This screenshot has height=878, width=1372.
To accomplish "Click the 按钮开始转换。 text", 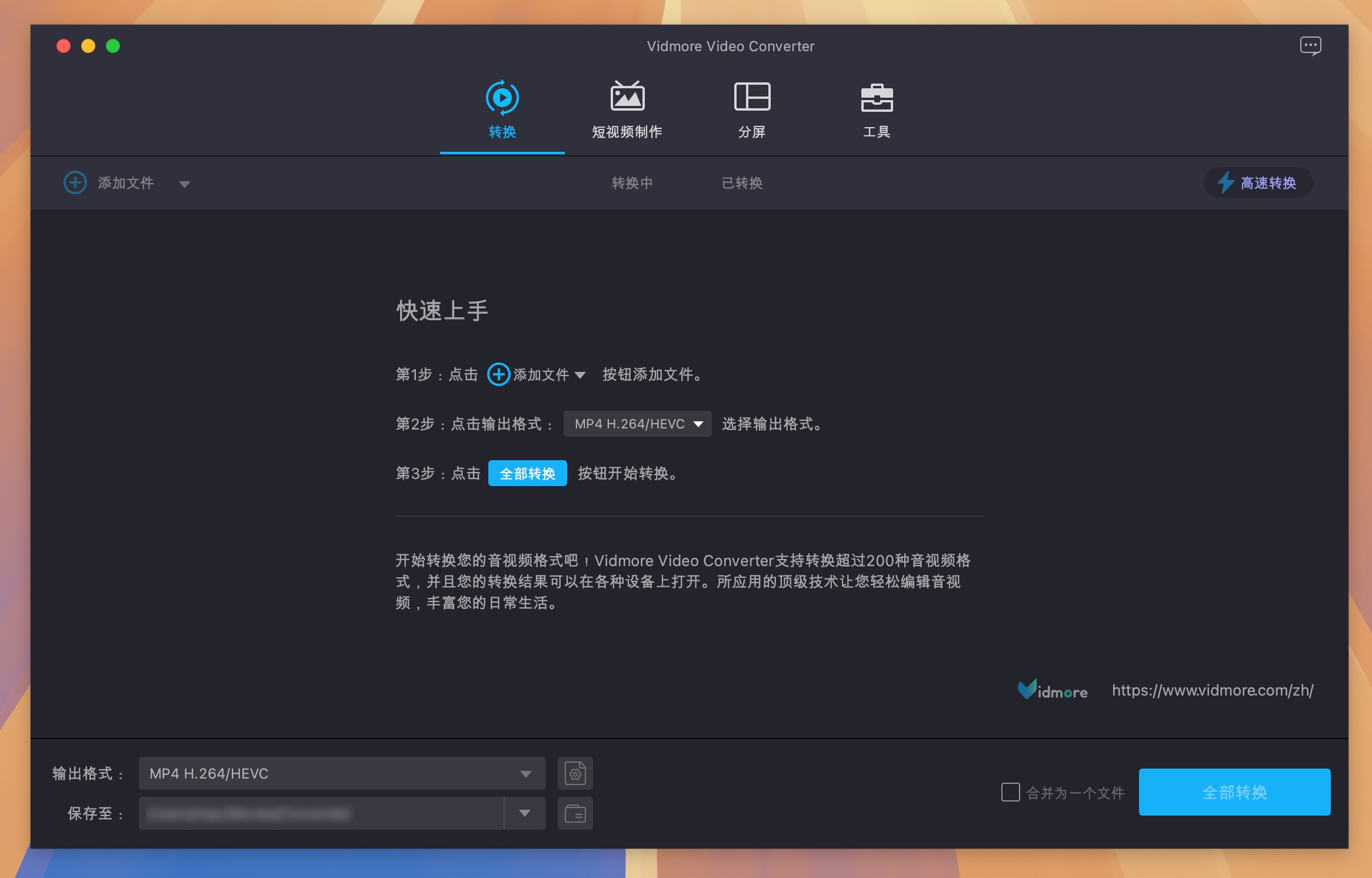I will click(628, 473).
